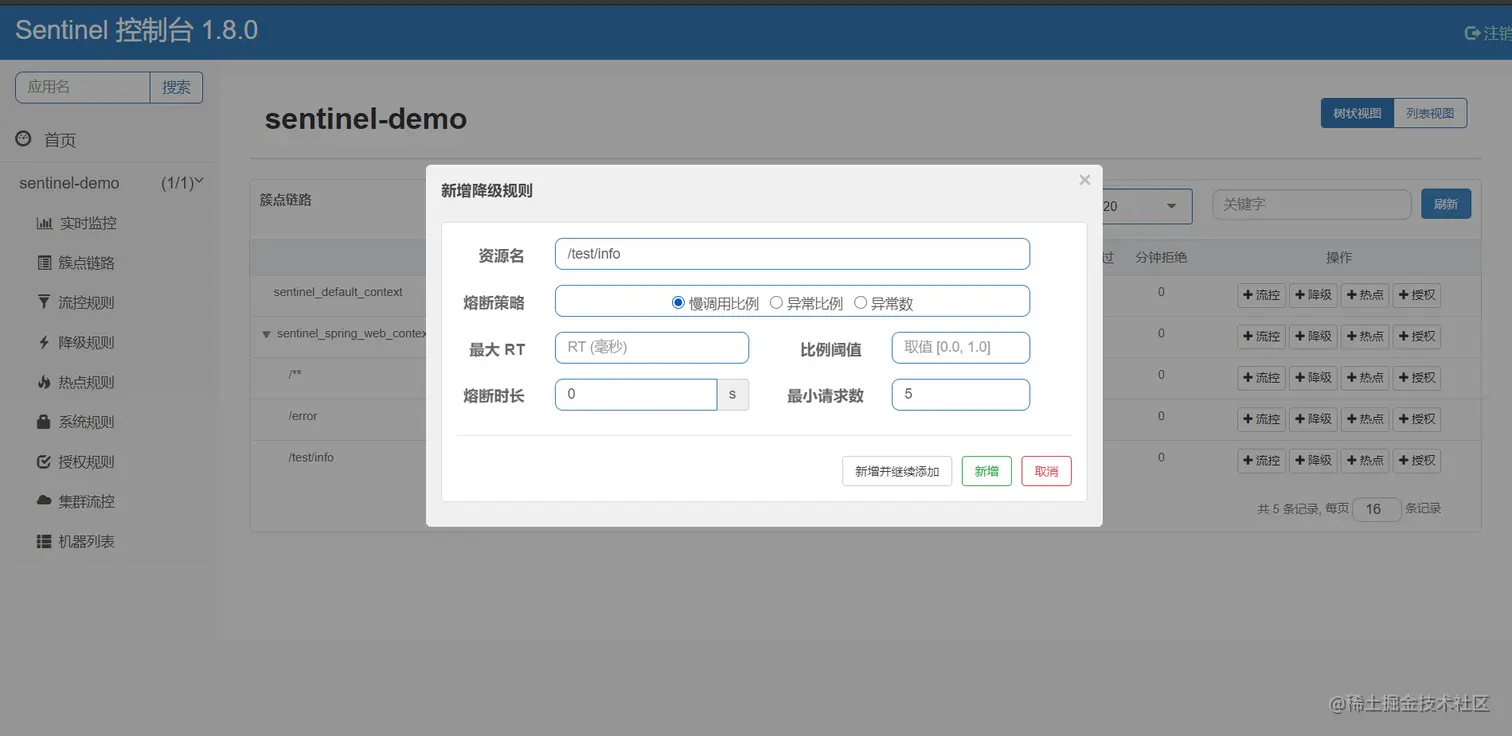The width and height of the screenshot is (1512, 736).
Task: Click 流控 button in sentinel_default_context row
Action: (x=1261, y=295)
